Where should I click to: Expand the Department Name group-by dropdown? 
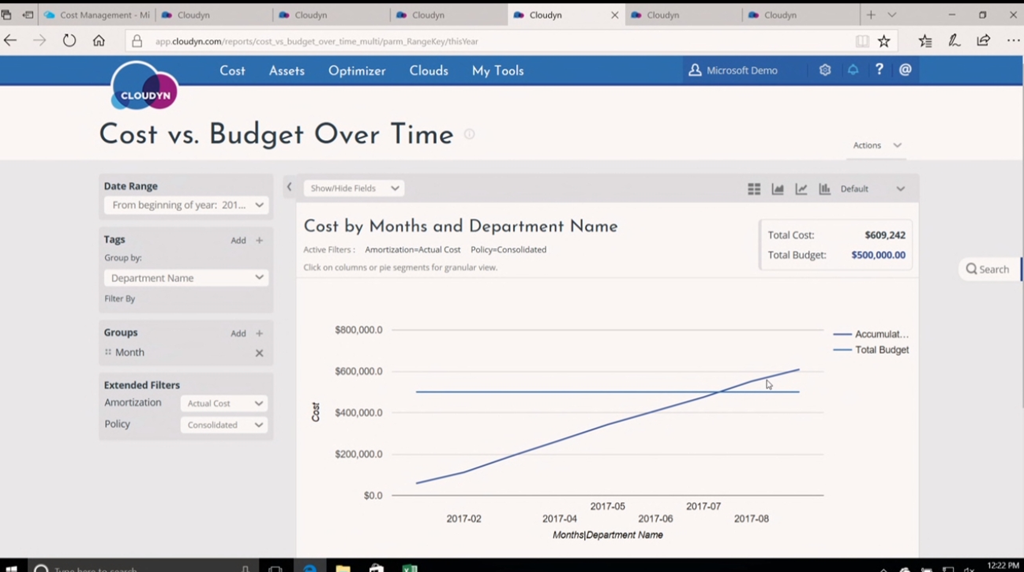click(x=186, y=278)
